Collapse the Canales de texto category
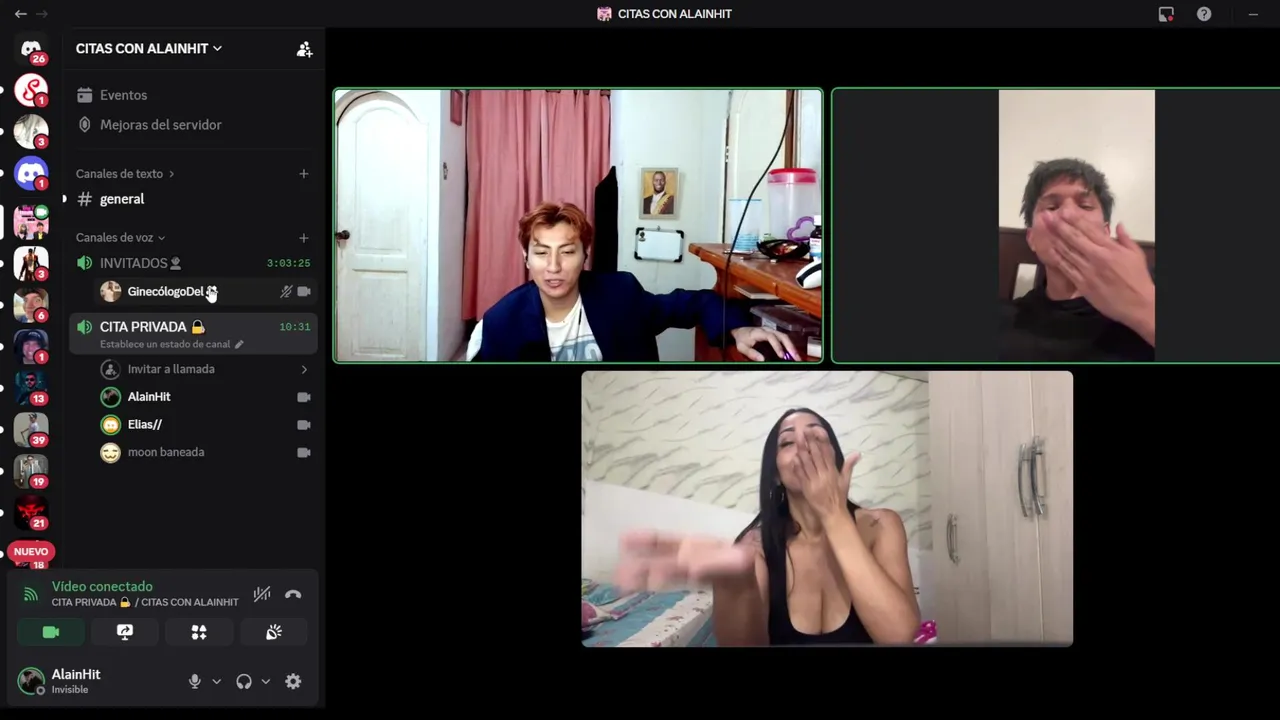1280x720 pixels. pos(125,174)
